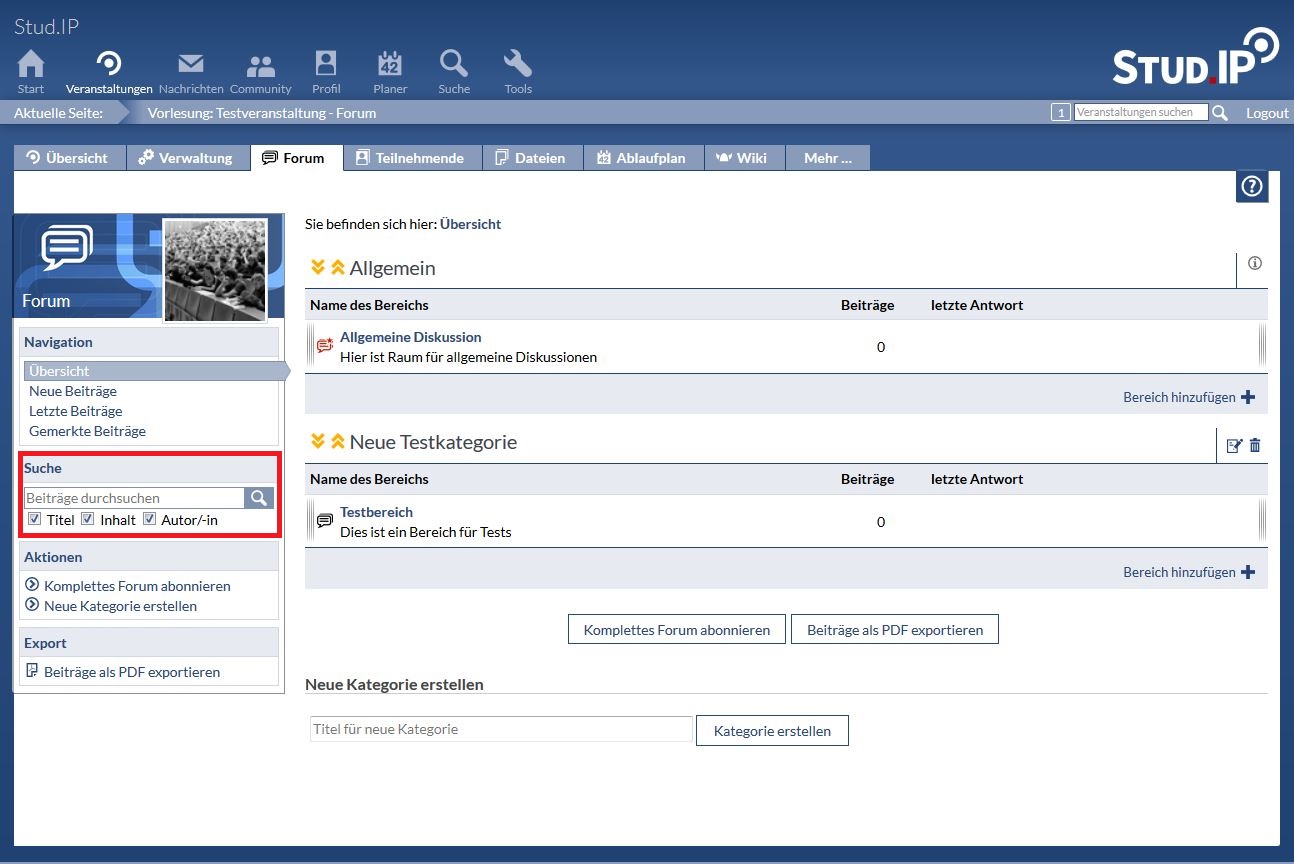Click the forum search magnifier button
This screenshot has height=864, width=1294.
click(259, 498)
